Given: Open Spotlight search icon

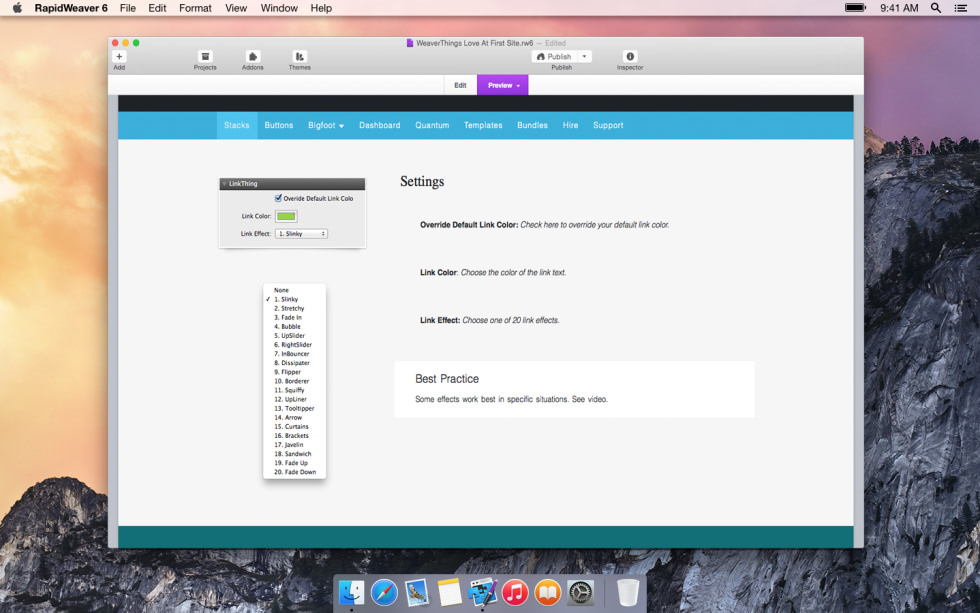Looking at the screenshot, I should pos(936,8).
